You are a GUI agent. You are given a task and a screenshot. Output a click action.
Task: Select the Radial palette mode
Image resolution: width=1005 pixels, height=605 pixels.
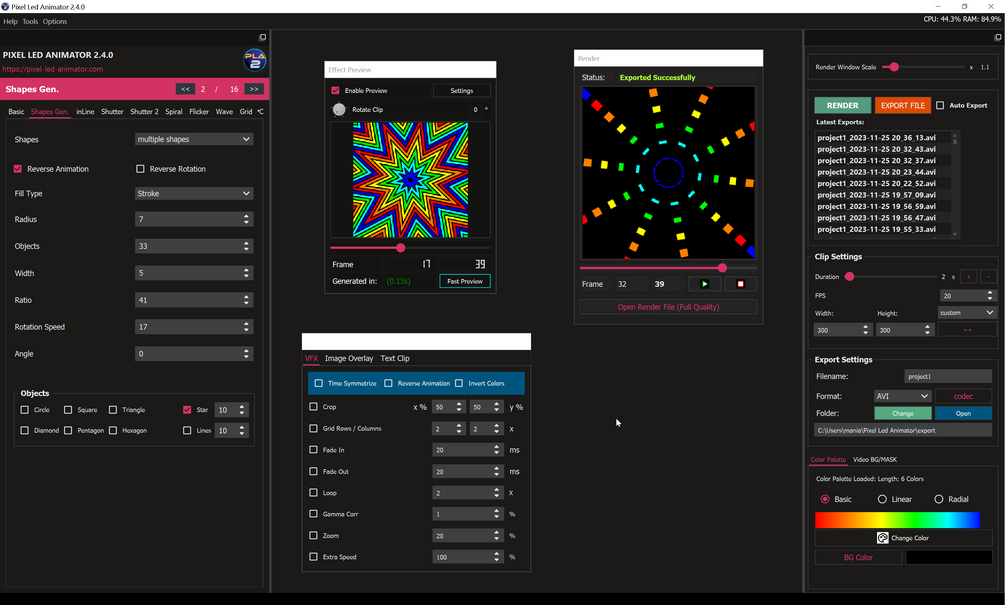click(939, 499)
